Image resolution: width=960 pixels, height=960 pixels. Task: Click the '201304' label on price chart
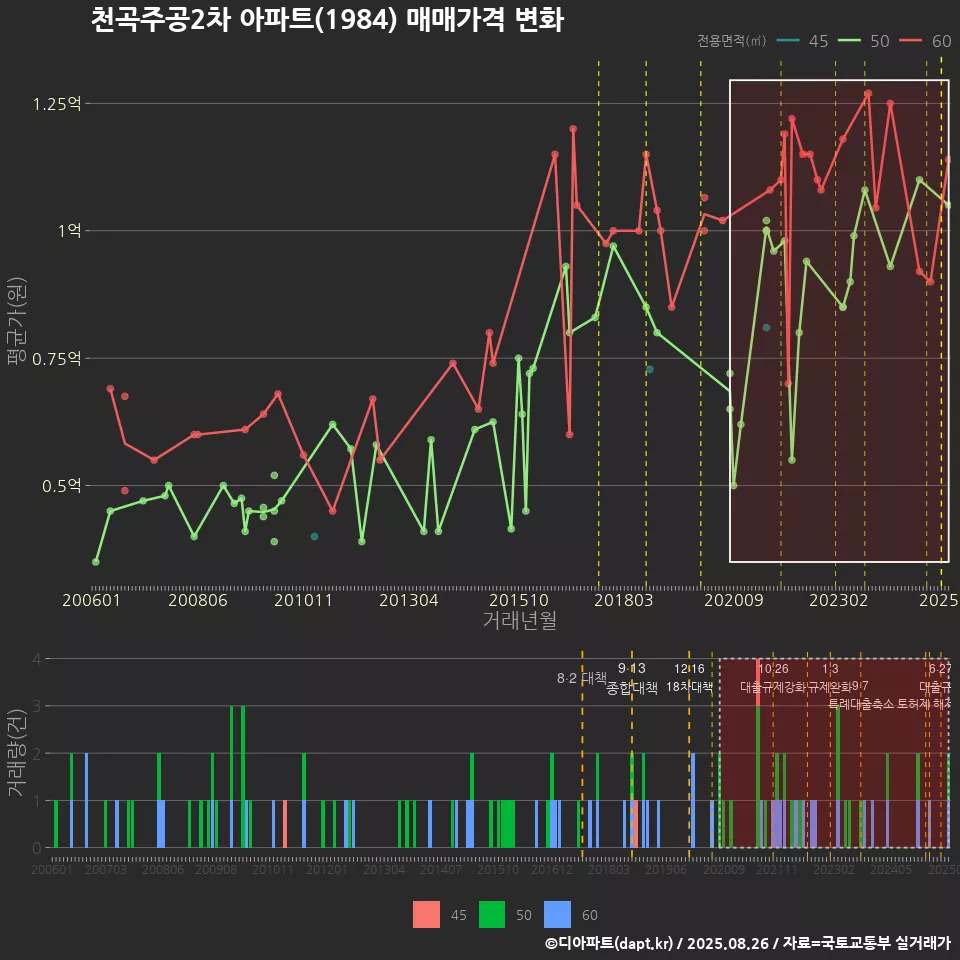click(408, 600)
